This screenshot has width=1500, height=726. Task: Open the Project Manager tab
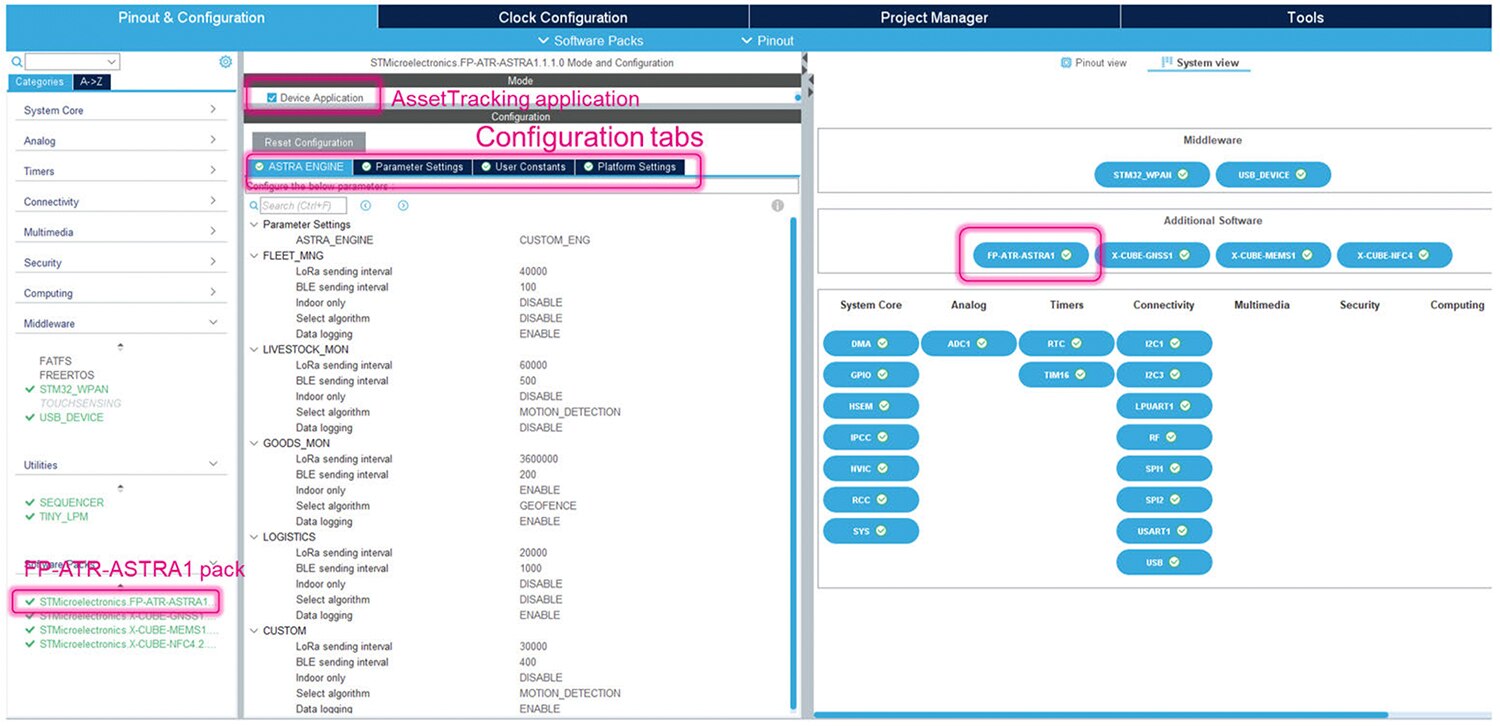(934, 17)
